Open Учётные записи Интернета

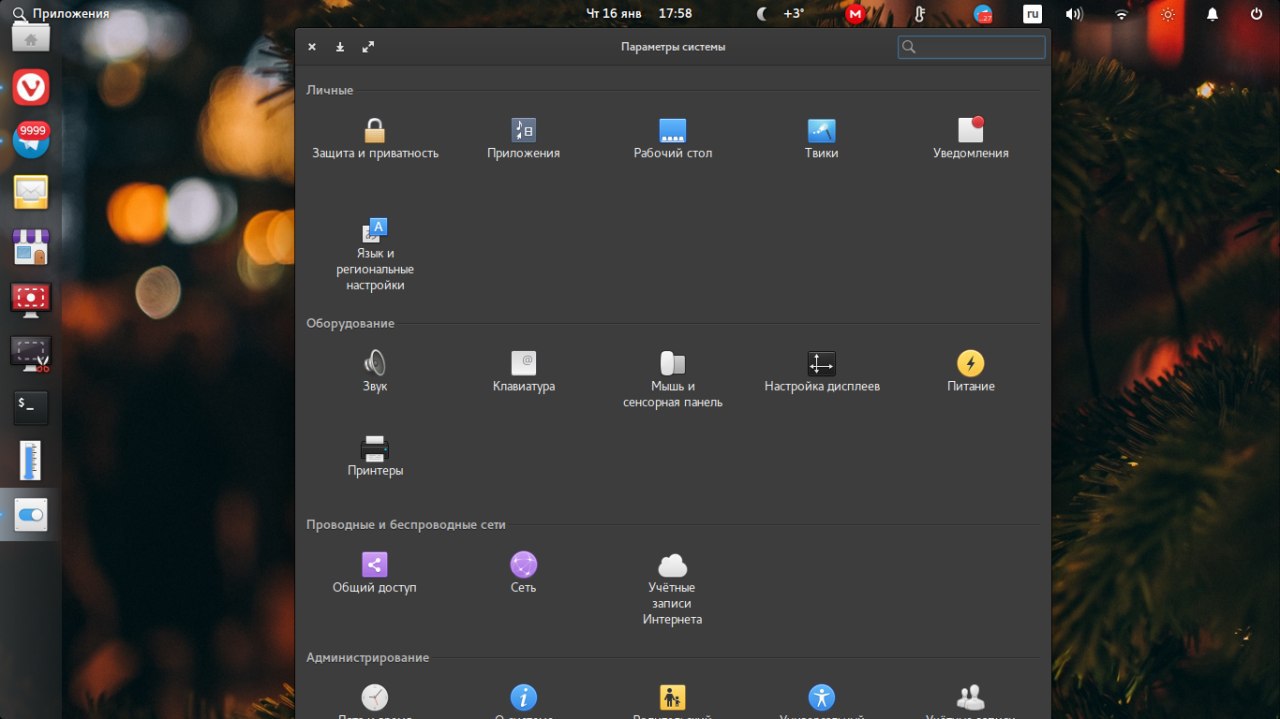pyautogui.click(x=672, y=589)
